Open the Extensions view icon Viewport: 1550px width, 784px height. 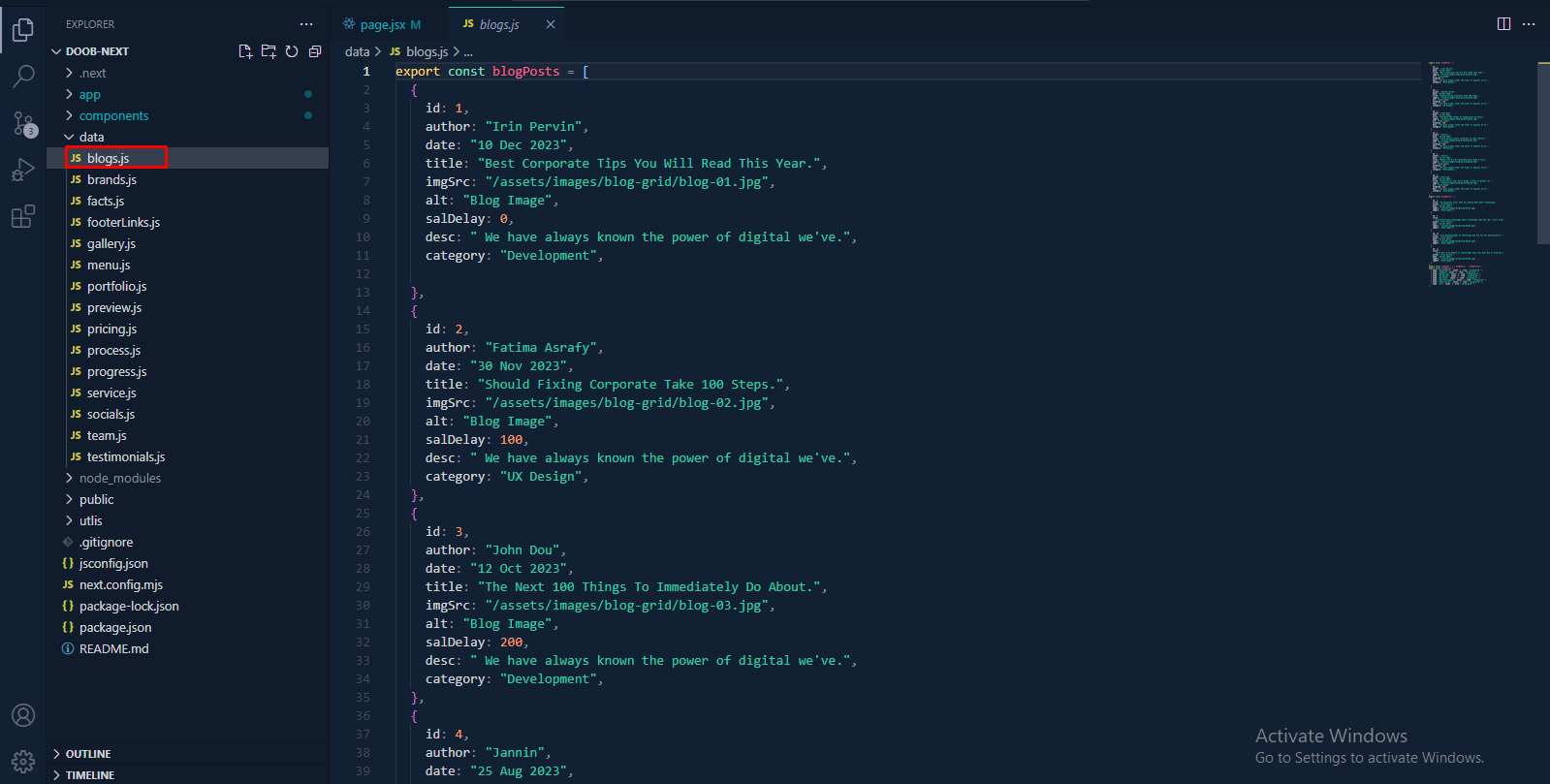tap(23, 217)
